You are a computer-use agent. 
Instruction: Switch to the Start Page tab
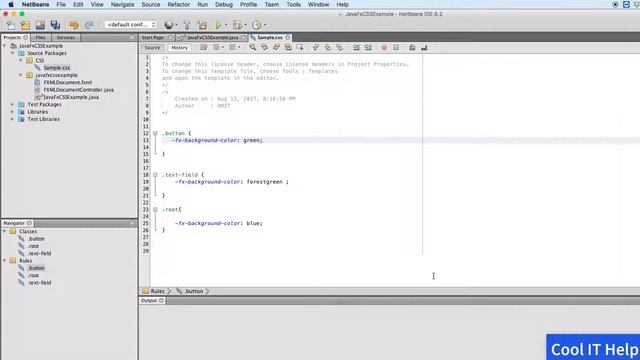click(x=153, y=38)
